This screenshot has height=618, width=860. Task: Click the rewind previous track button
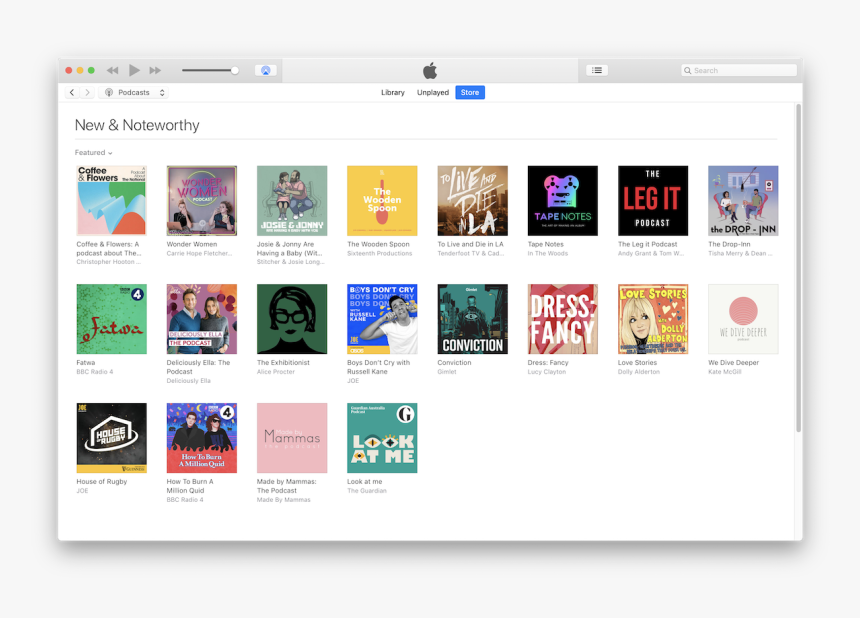[112, 70]
